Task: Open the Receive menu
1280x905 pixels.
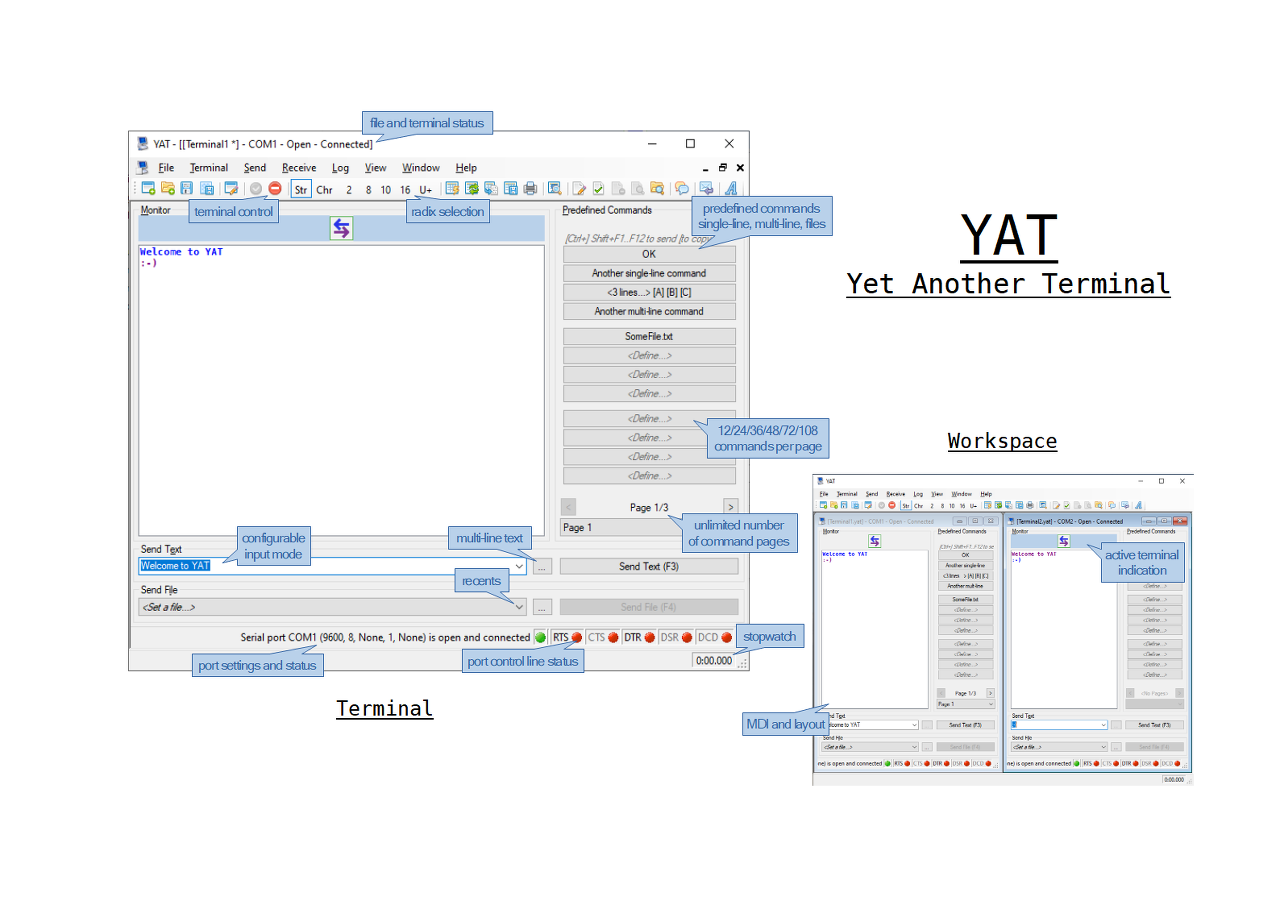Action: click(299, 168)
